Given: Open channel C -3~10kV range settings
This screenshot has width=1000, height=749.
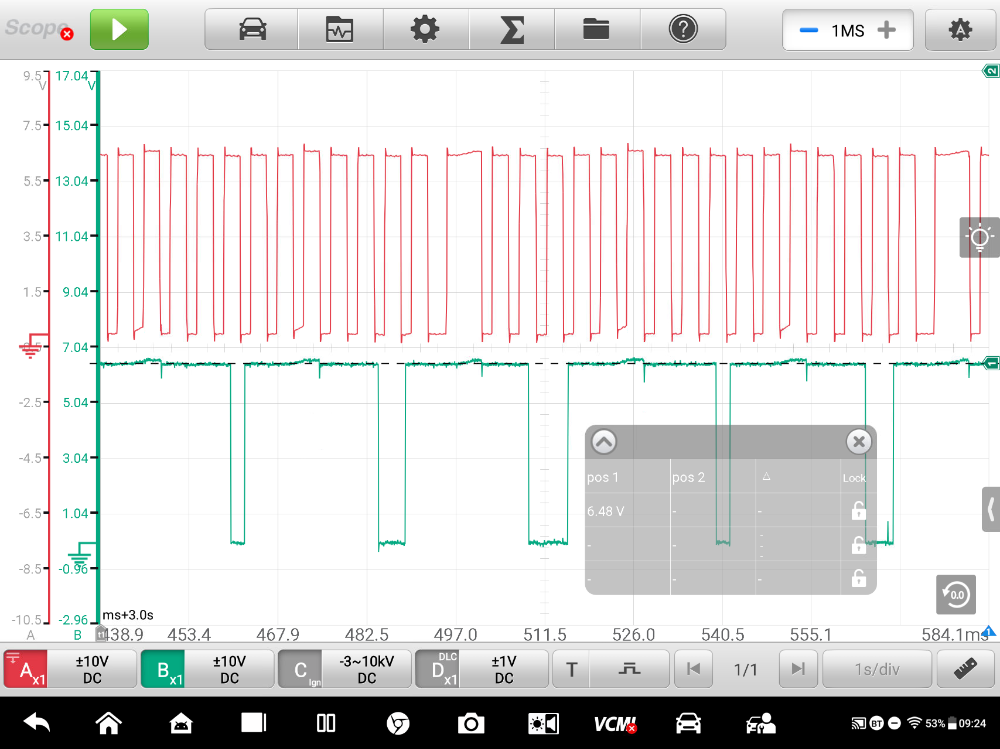Looking at the screenshot, I should [366, 669].
